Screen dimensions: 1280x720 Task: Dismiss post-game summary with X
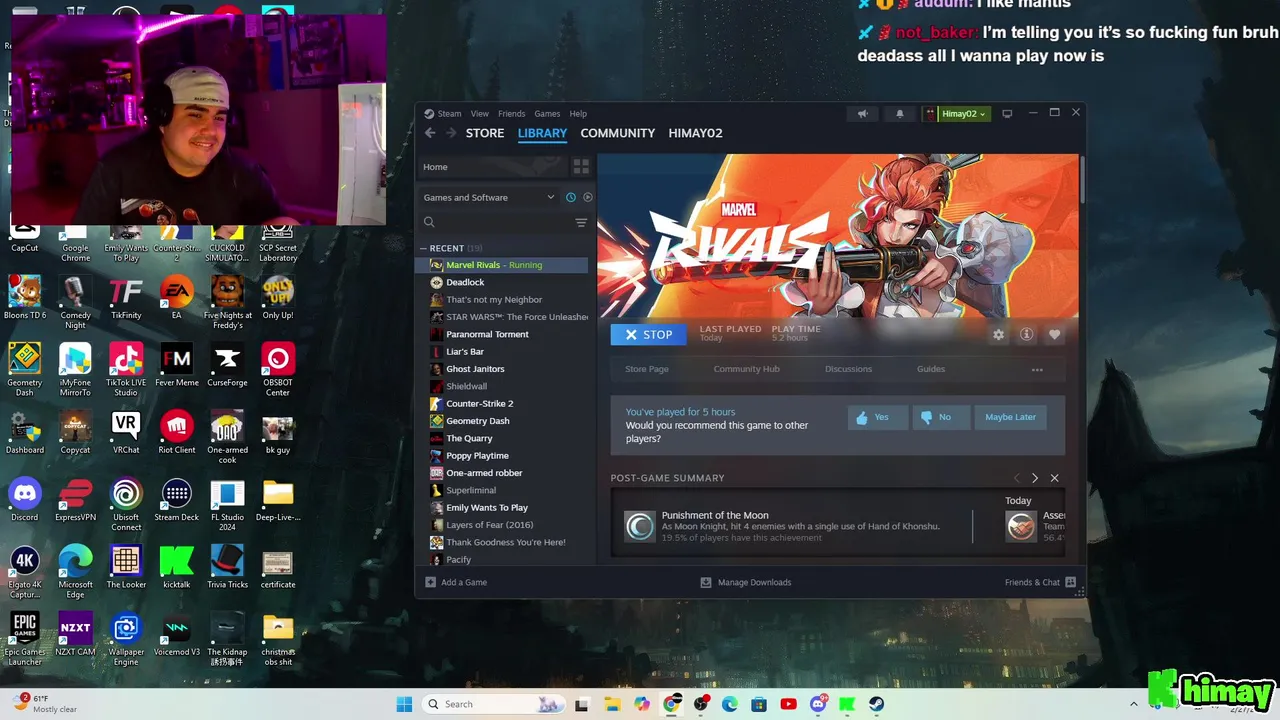pyautogui.click(x=1054, y=479)
